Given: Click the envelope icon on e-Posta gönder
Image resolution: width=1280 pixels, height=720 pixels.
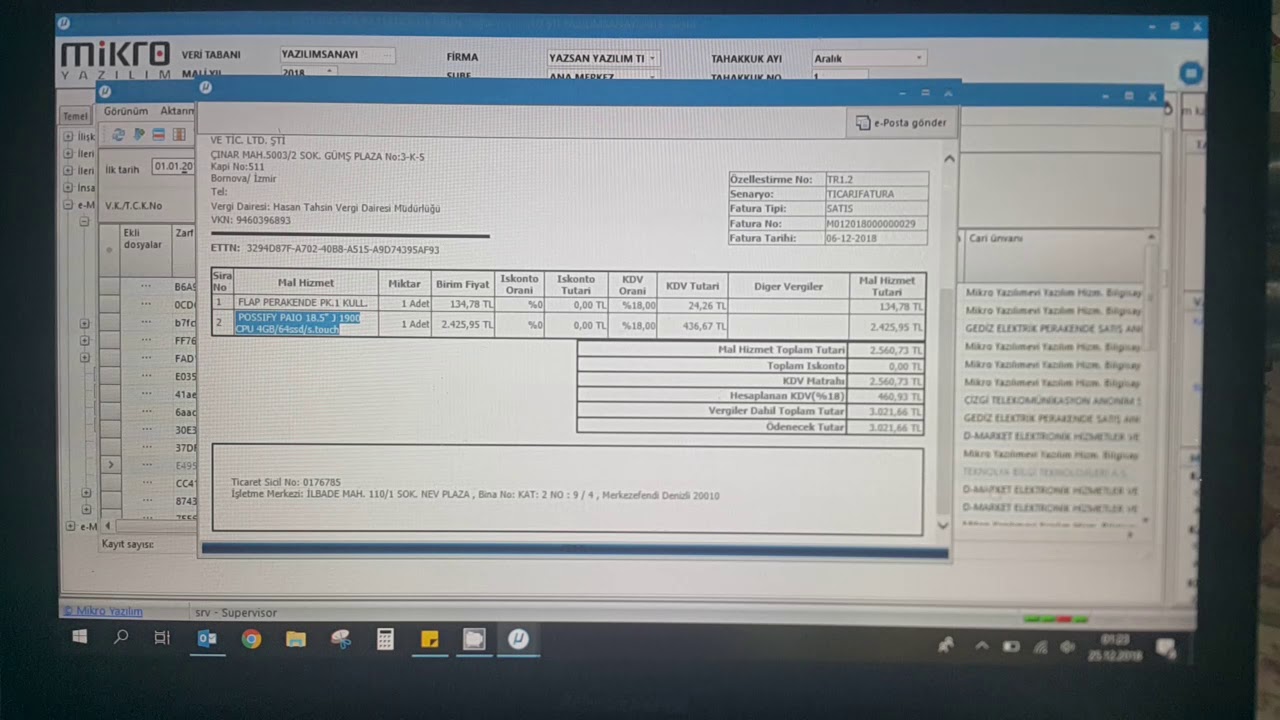Looking at the screenshot, I should coord(863,122).
